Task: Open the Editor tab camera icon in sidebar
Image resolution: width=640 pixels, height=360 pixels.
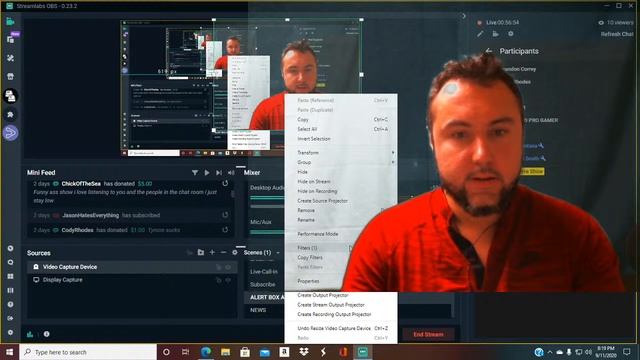Action: (11, 22)
